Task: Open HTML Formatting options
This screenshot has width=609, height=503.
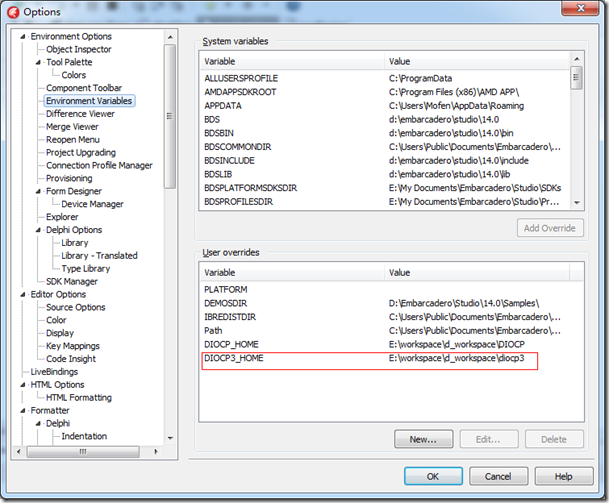Action: [79, 397]
